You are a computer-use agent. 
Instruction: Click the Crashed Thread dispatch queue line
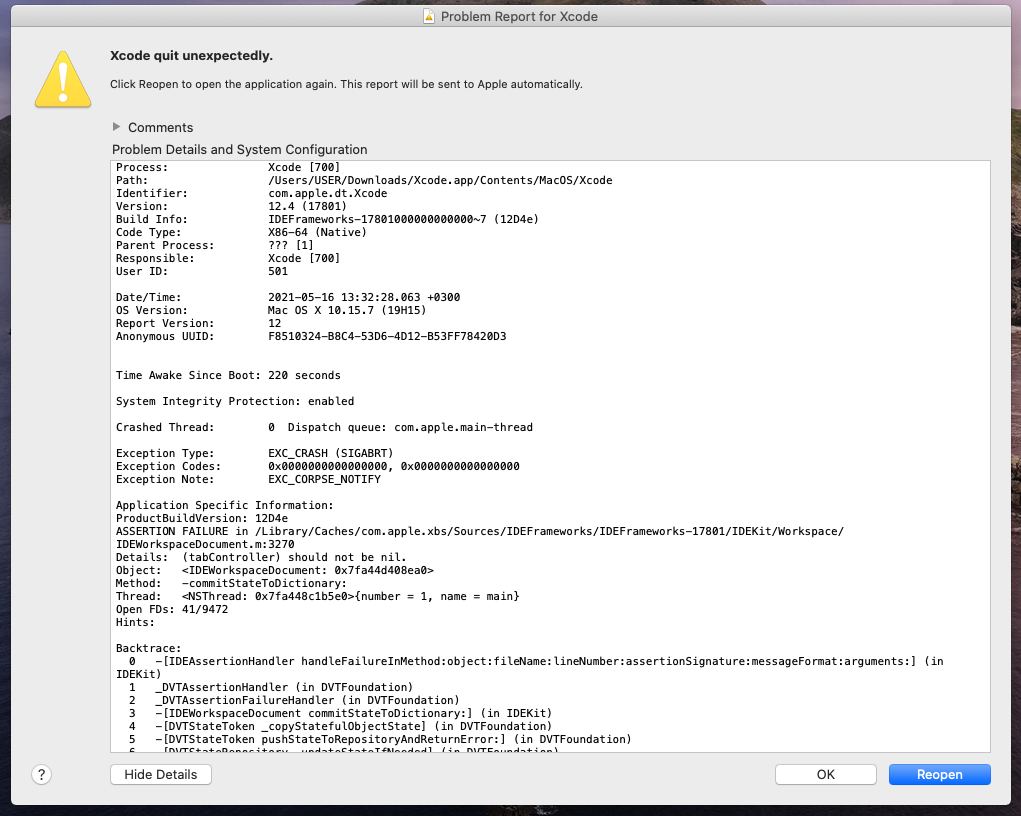324,428
